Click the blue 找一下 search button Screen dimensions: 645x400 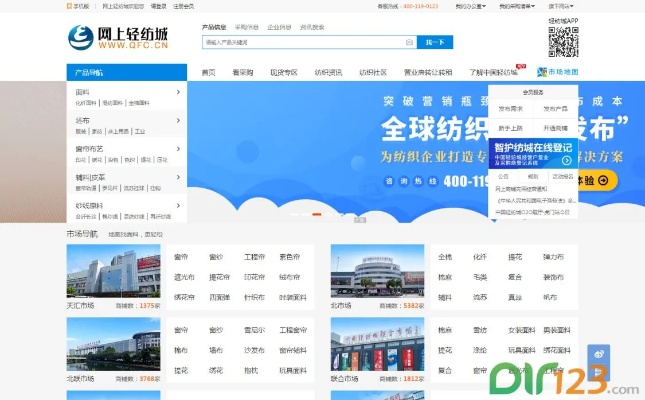coord(435,42)
